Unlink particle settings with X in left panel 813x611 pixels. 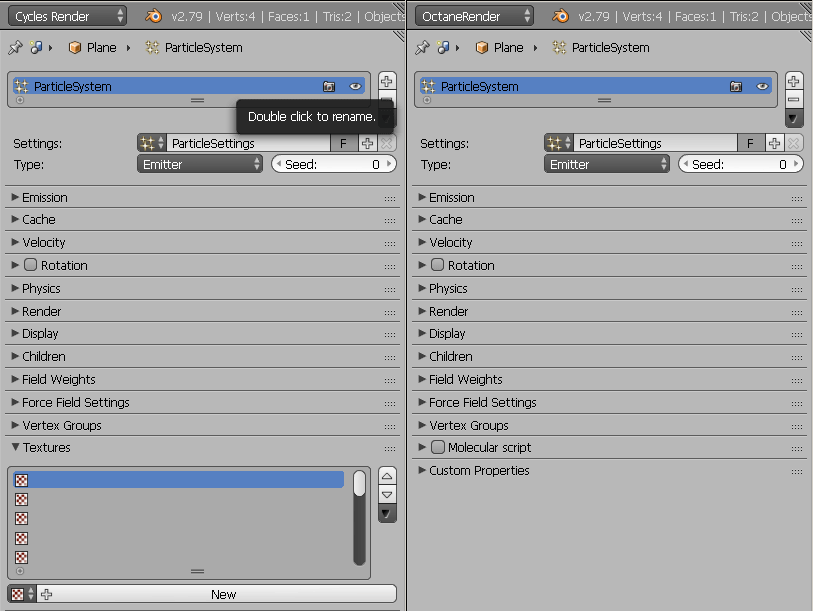[387, 143]
